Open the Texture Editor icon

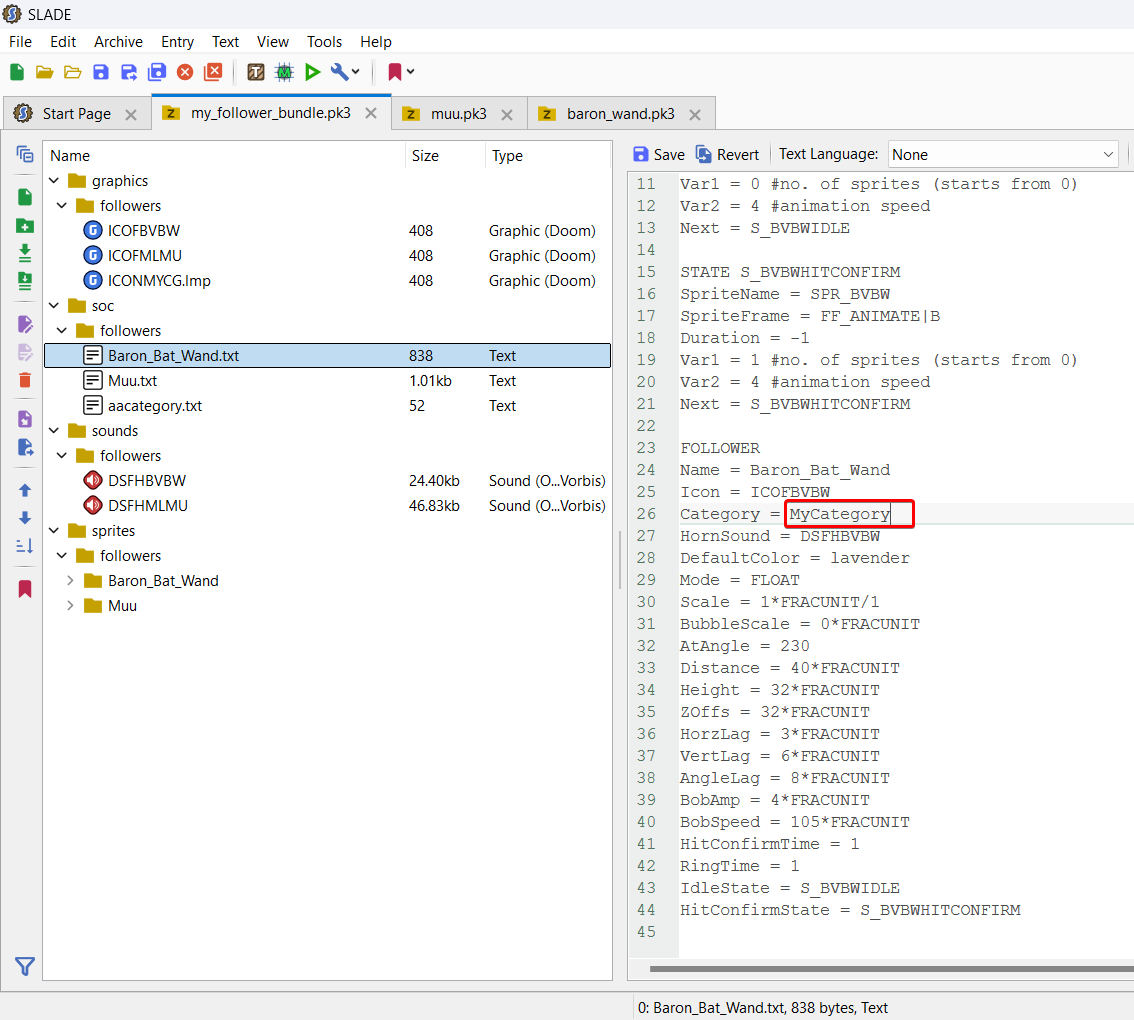coord(255,72)
